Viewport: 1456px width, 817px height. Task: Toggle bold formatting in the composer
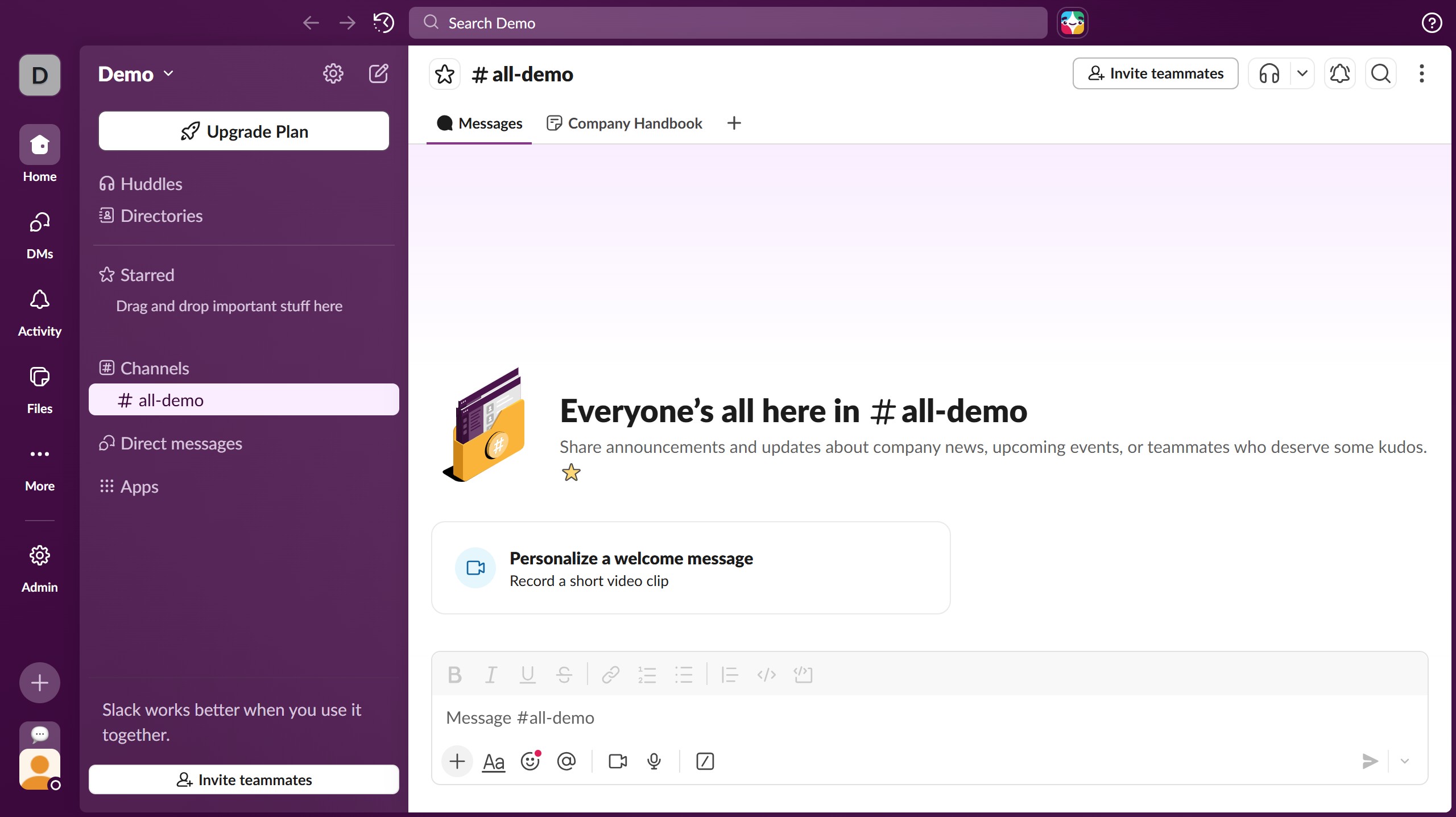tap(454, 675)
